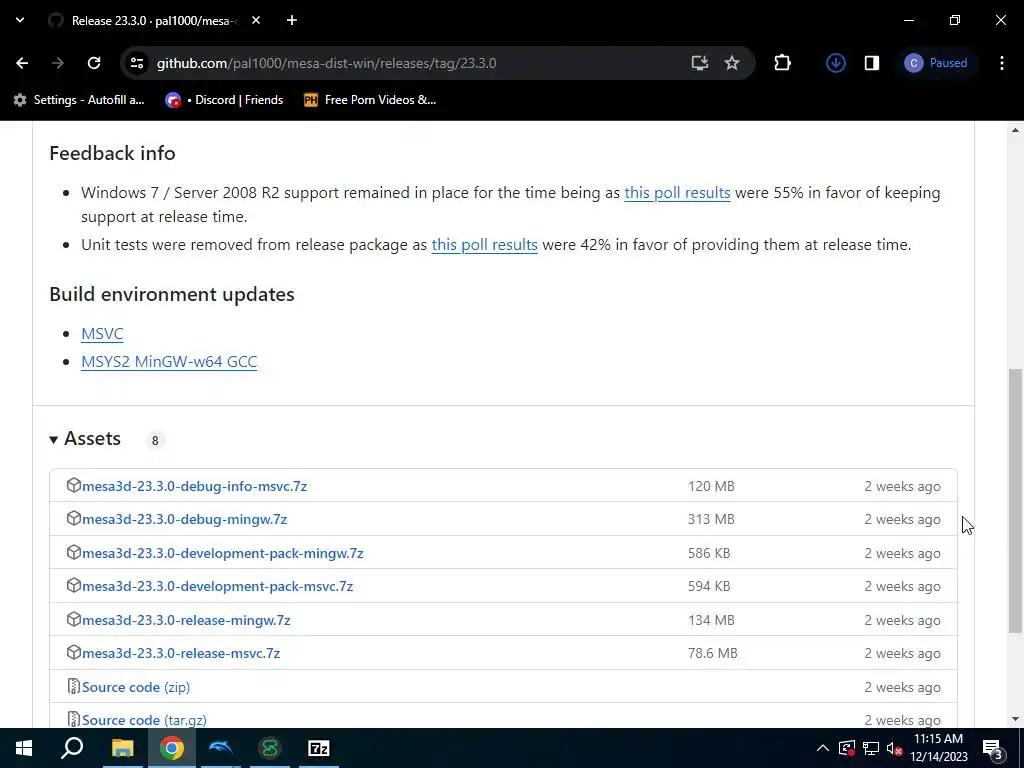Open the network tray icon
Screen dimensions: 1024x768
[x=871, y=748]
